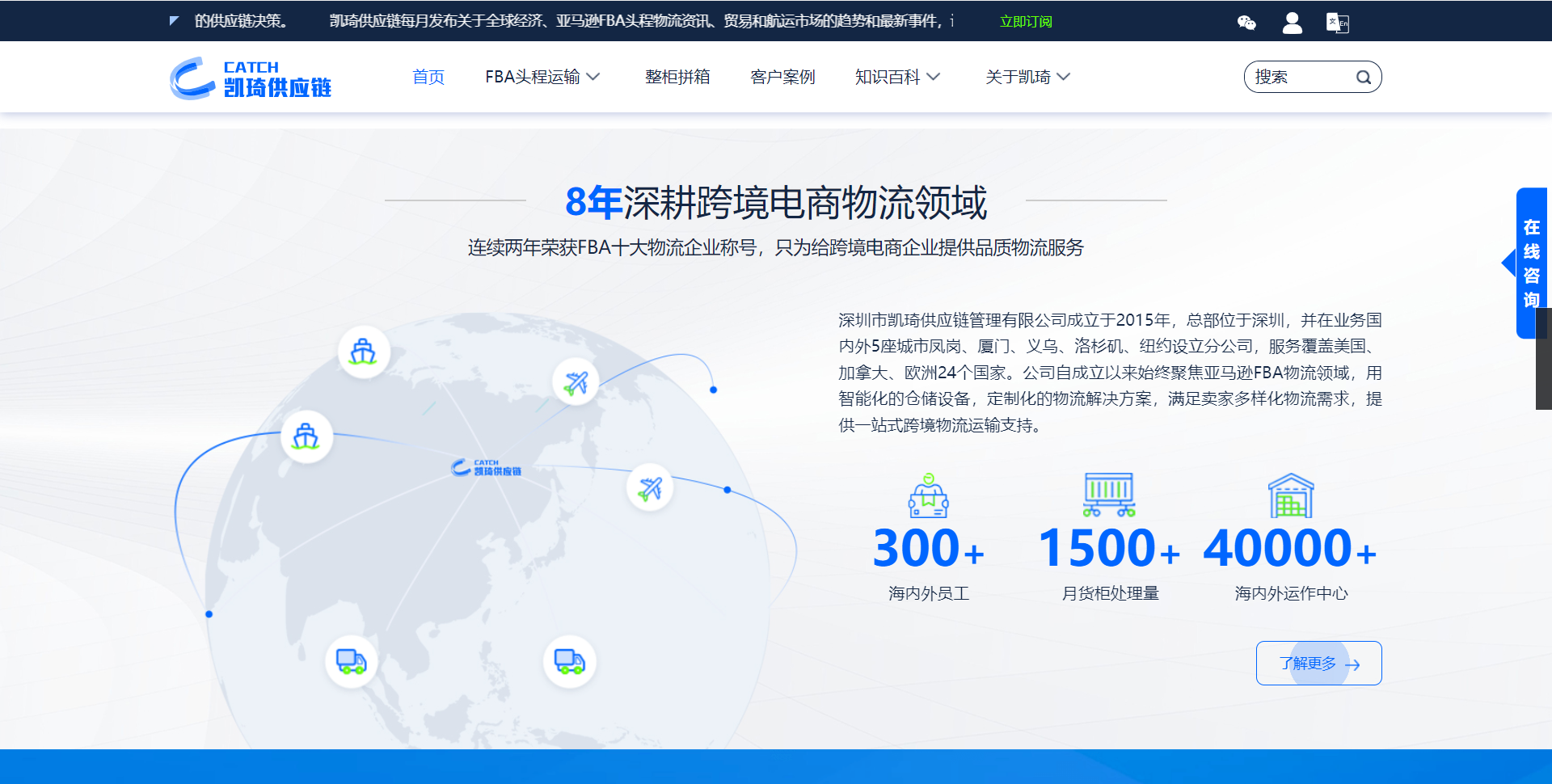
Task: Open the 知识百科 menu item
Action: [x=888, y=77]
